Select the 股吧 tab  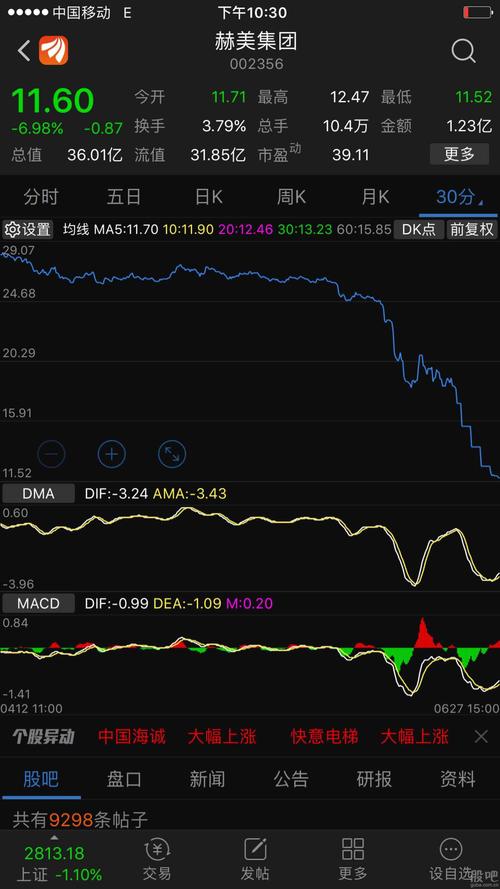(41, 779)
